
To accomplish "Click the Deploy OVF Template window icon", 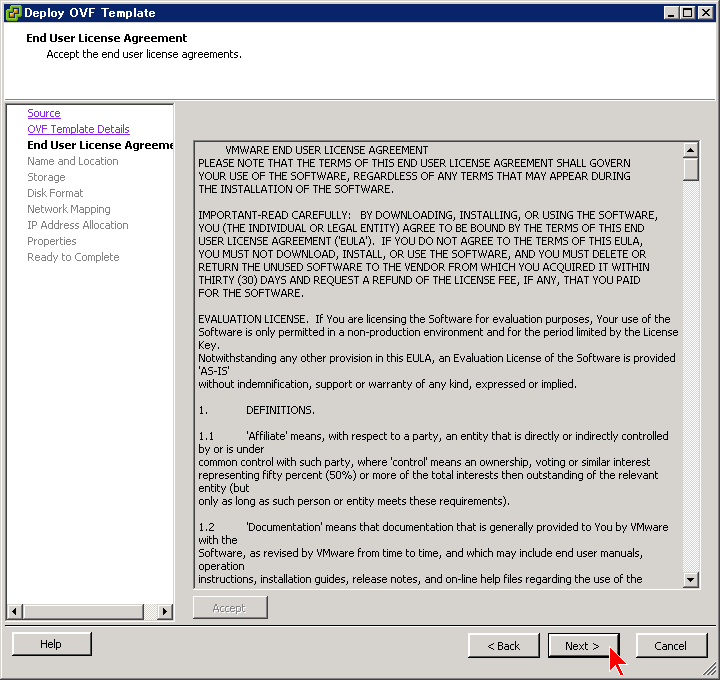I will (x=13, y=12).
